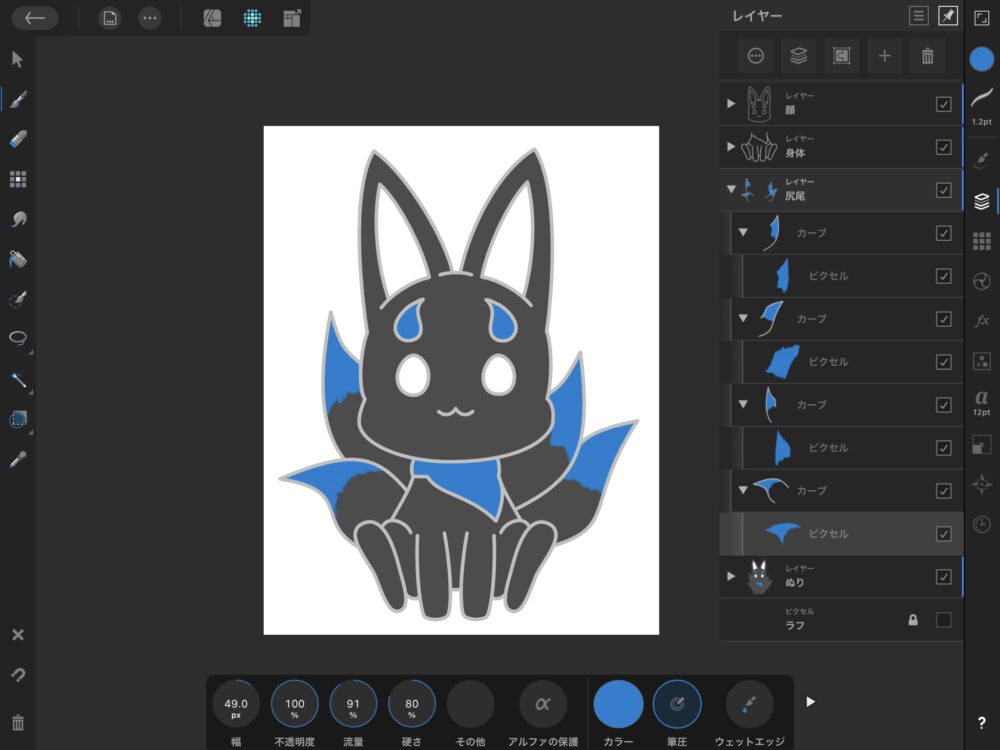Open the layers panel list menu icon
The width and height of the screenshot is (1000, 750).
(918, 16)
